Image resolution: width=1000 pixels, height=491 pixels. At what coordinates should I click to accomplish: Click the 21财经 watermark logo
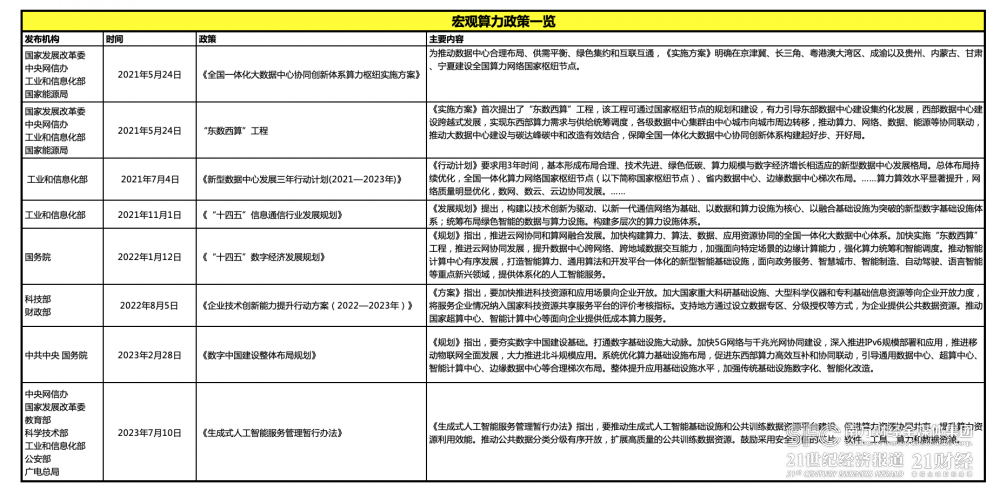[x=943, y=461]
